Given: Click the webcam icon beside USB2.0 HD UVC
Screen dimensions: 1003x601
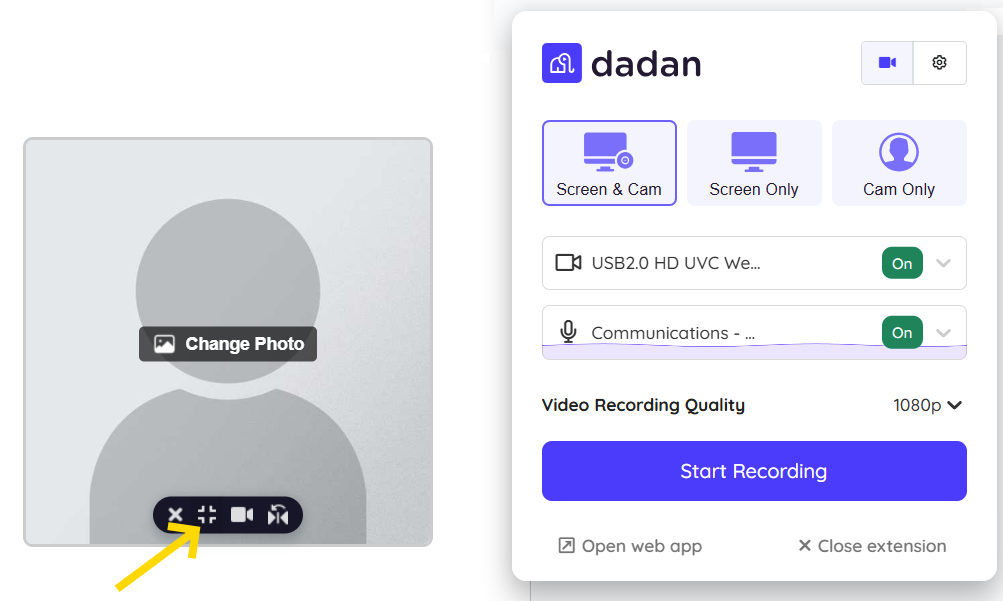Looking at the screenshot, I should [x=568, y=263].
